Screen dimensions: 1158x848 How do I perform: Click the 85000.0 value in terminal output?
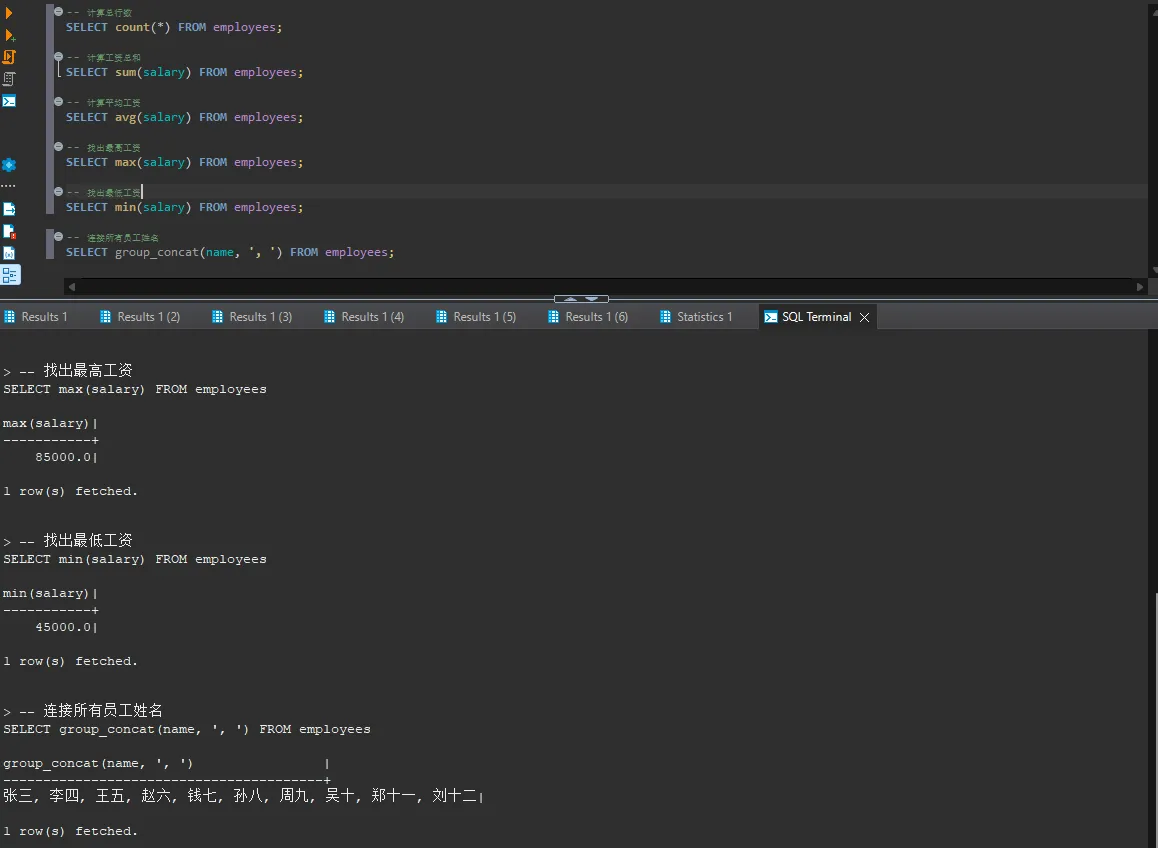[63, 457]
